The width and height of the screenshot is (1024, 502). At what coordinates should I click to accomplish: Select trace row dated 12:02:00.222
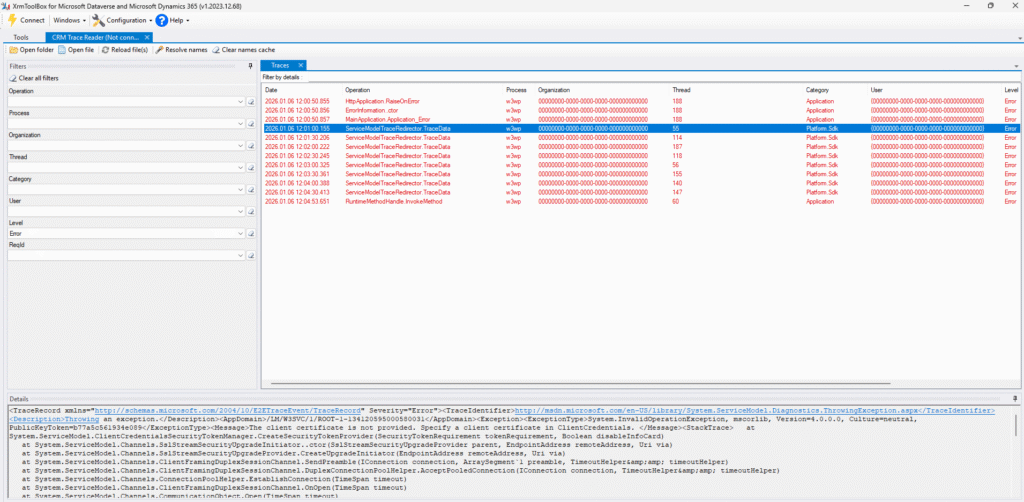(640, 147)
